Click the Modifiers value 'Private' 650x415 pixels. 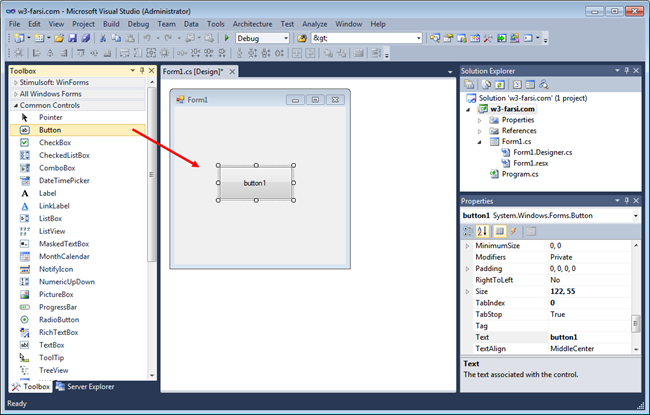pos(561,257)
